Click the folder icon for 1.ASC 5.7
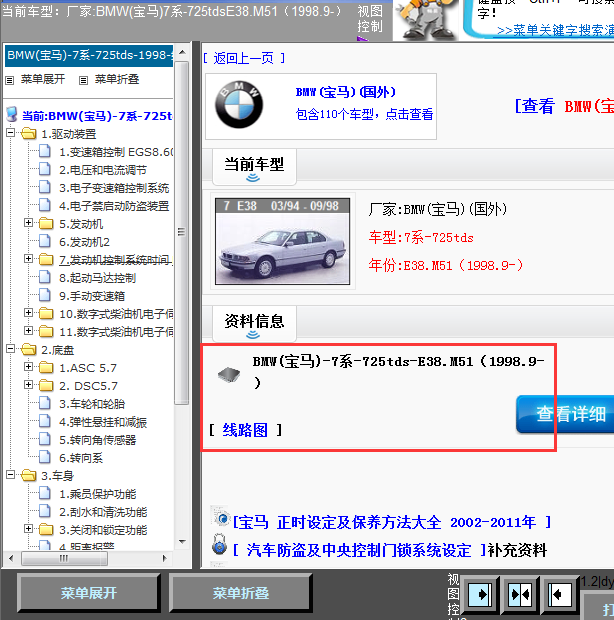 pyautogui.click(x=46, y=367)
